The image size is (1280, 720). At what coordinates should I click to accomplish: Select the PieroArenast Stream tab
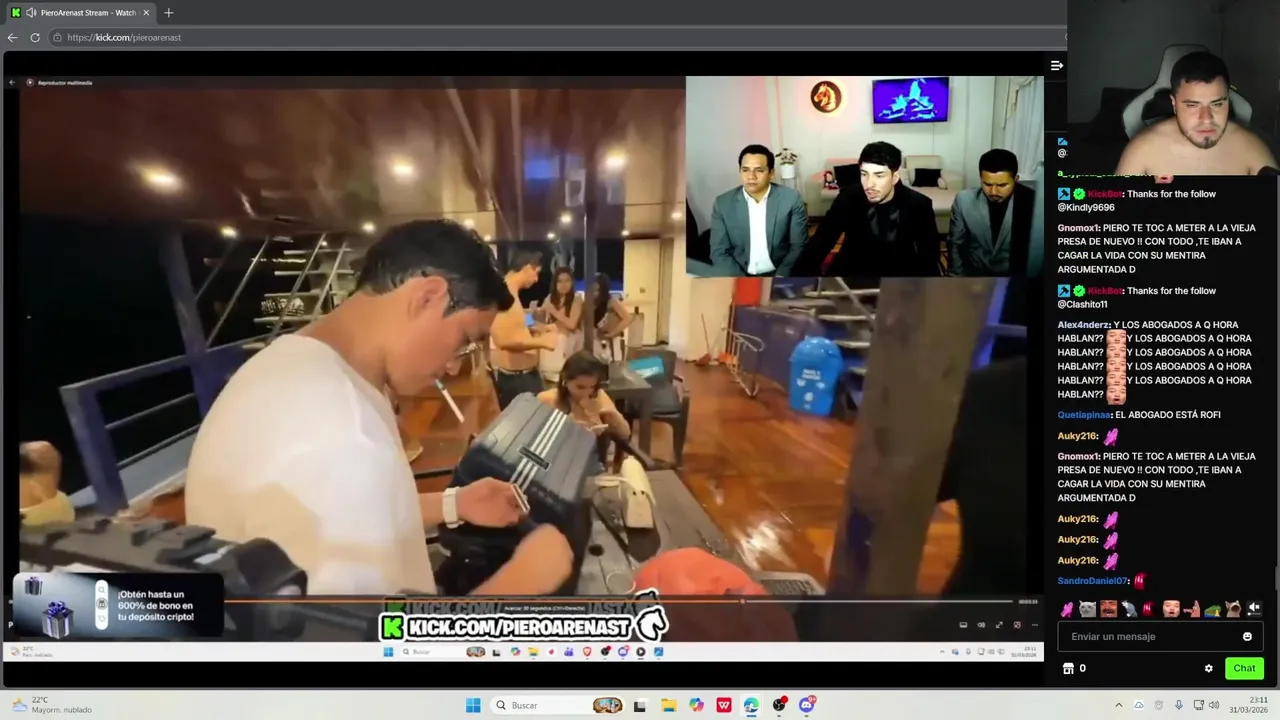(x=80, y=13)
